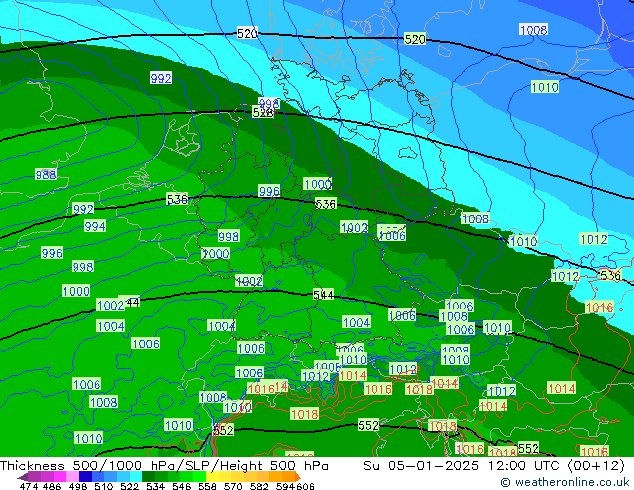Pick the bright yellow legend swatch
The height and width of the screenshot is (490, 634).
pyautogui.click(x=212, y=477)
